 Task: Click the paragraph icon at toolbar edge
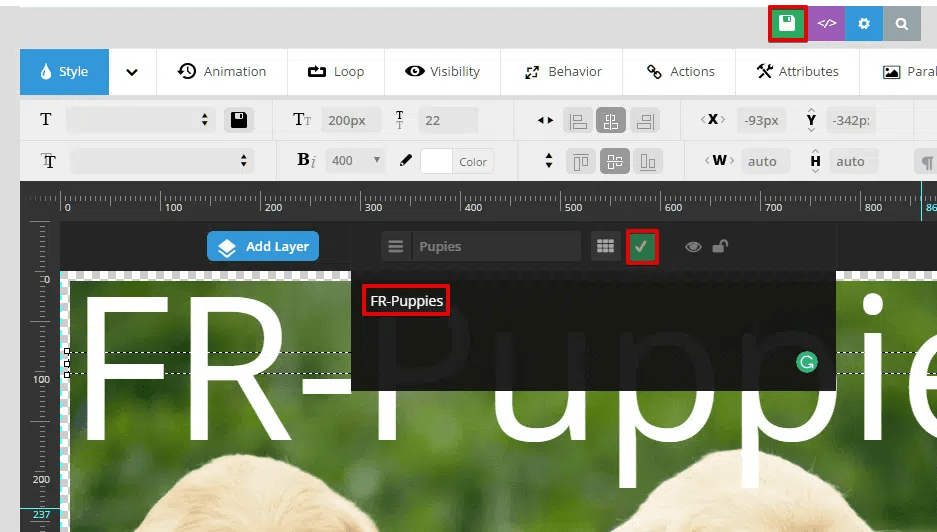pos(926,162)
